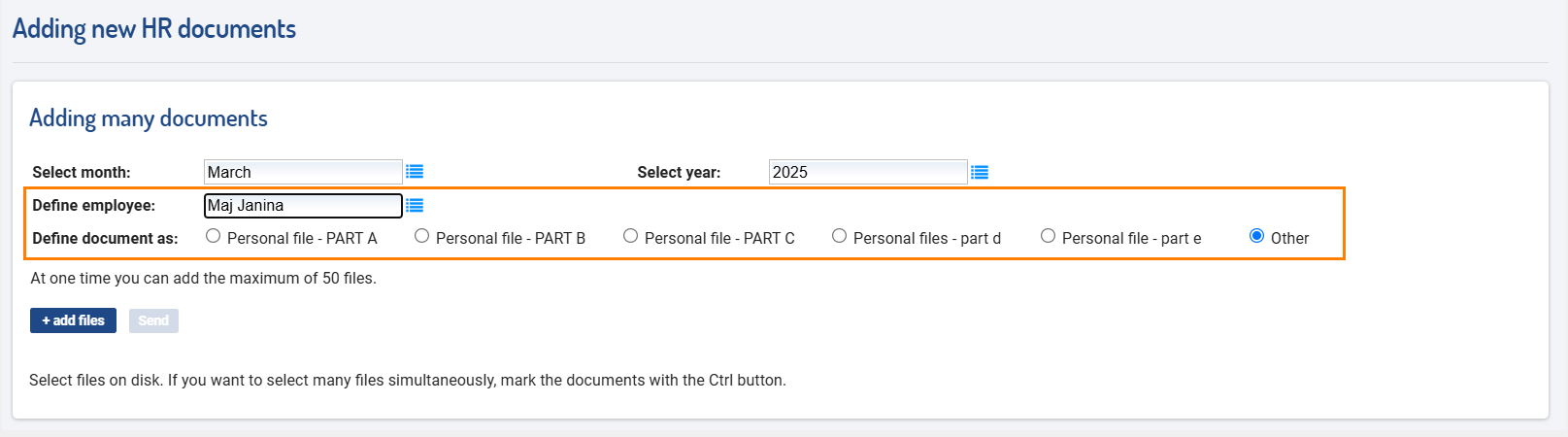Image resolution: width=1568 pixels, height=437 pixels.
Task: Click the Select month field showing March
Action: (x=303, y=172)
